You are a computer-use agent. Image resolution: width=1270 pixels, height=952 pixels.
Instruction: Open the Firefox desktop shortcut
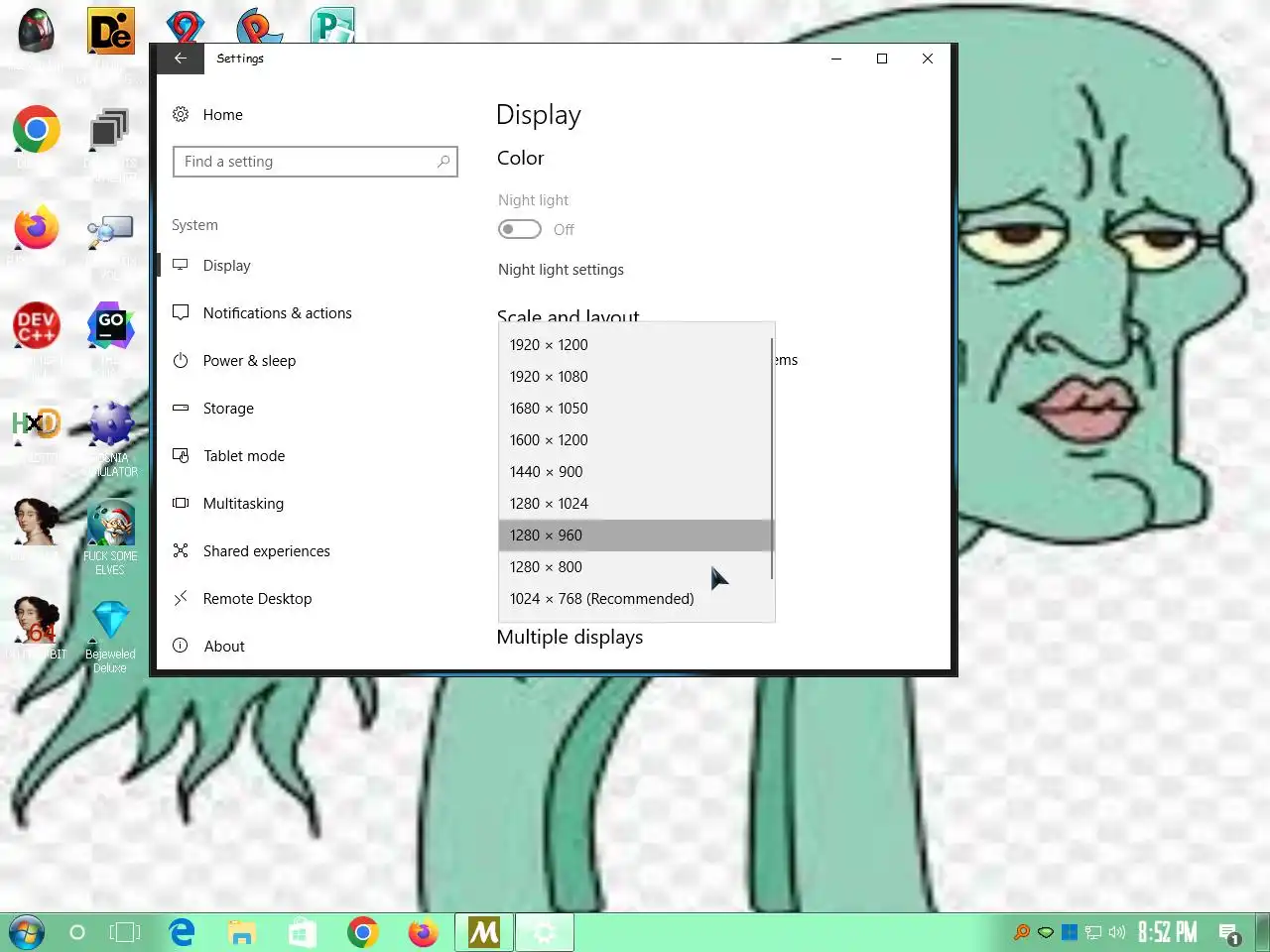[37, 229]
